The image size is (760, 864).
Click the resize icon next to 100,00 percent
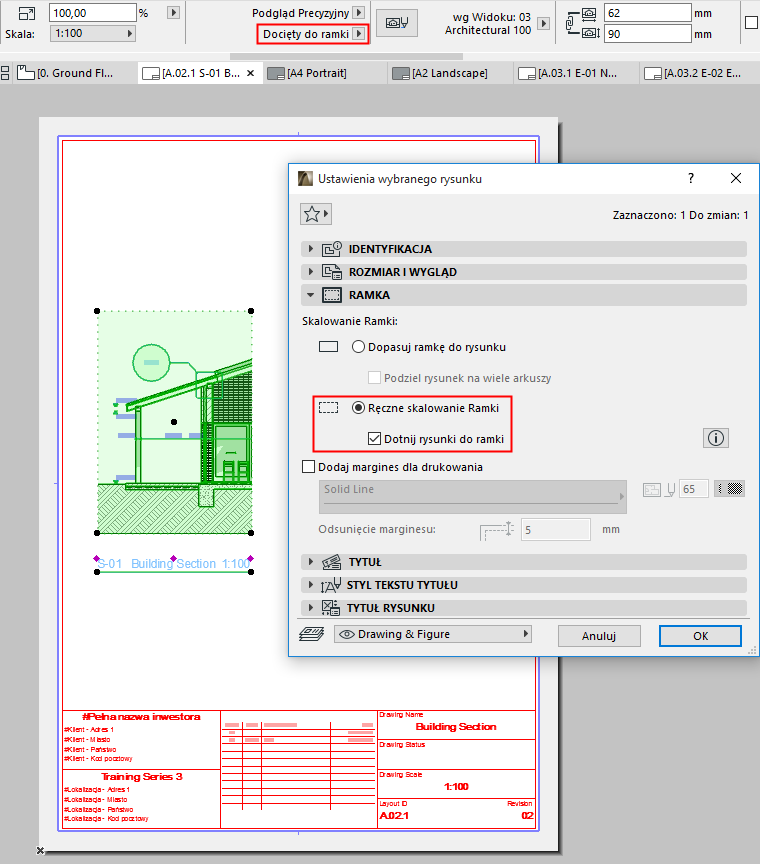point(26,13)
